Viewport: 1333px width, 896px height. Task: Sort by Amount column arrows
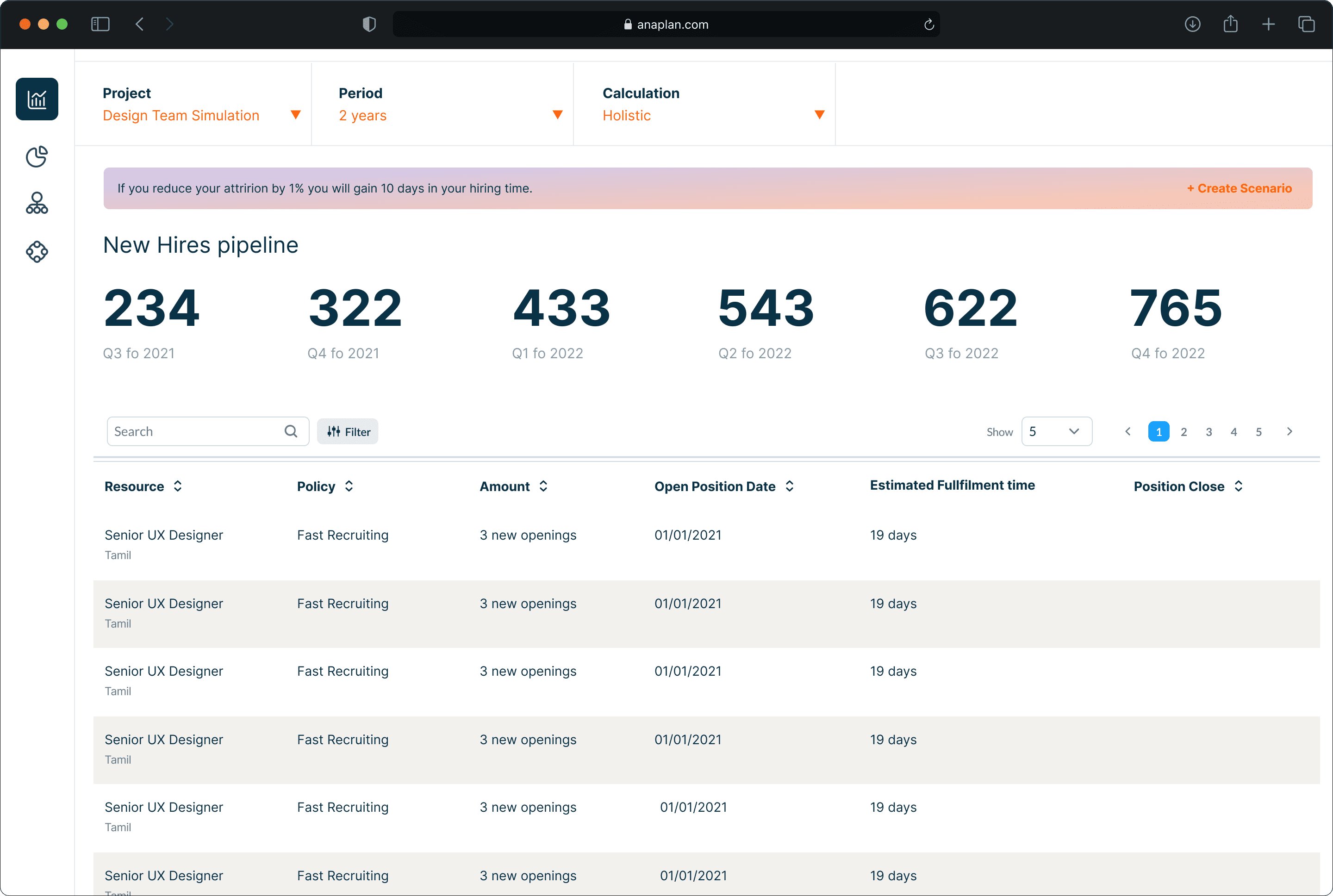click(x=543, y=486)
